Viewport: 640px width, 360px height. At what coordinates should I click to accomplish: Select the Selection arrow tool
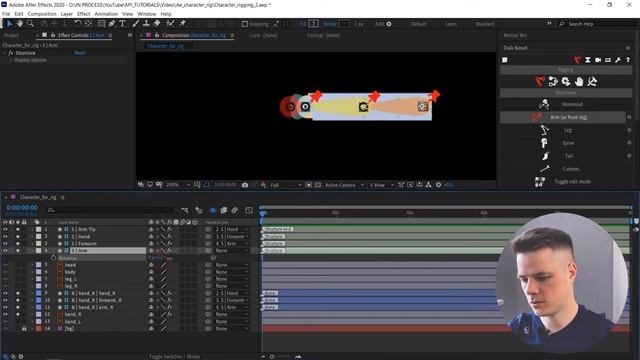(x=10, y=24)
